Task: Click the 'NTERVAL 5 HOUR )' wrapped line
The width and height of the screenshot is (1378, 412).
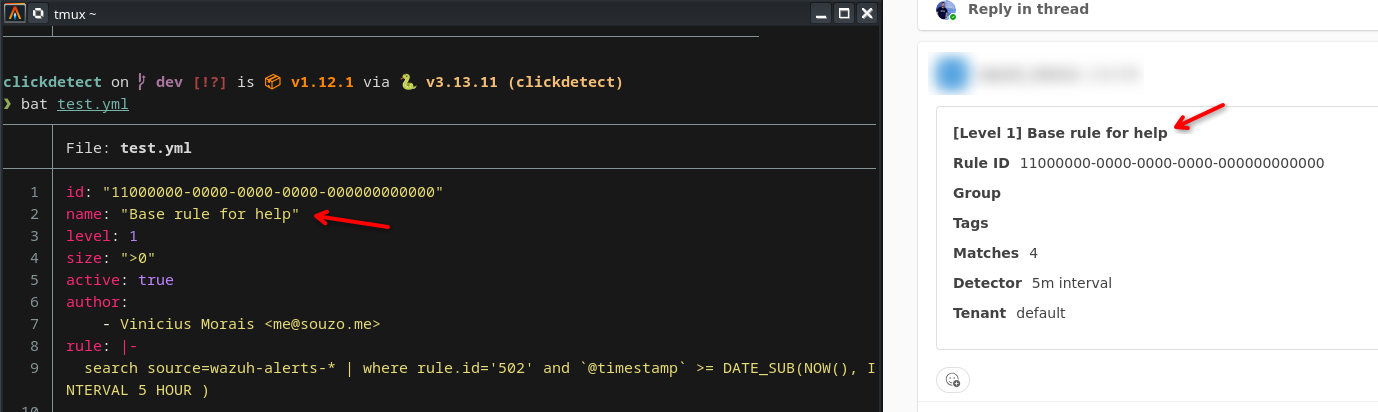Action: [138, 390]
